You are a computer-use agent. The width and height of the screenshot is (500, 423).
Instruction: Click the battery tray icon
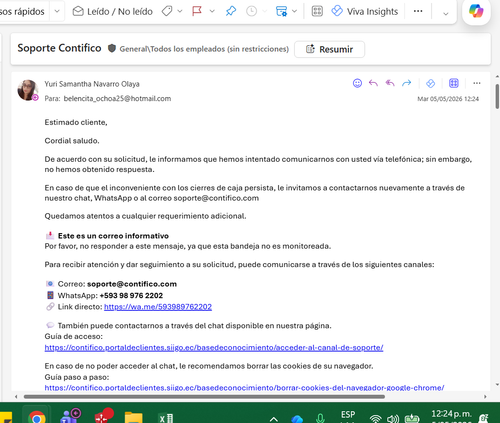pyautogui.click(x=412, y=418)
